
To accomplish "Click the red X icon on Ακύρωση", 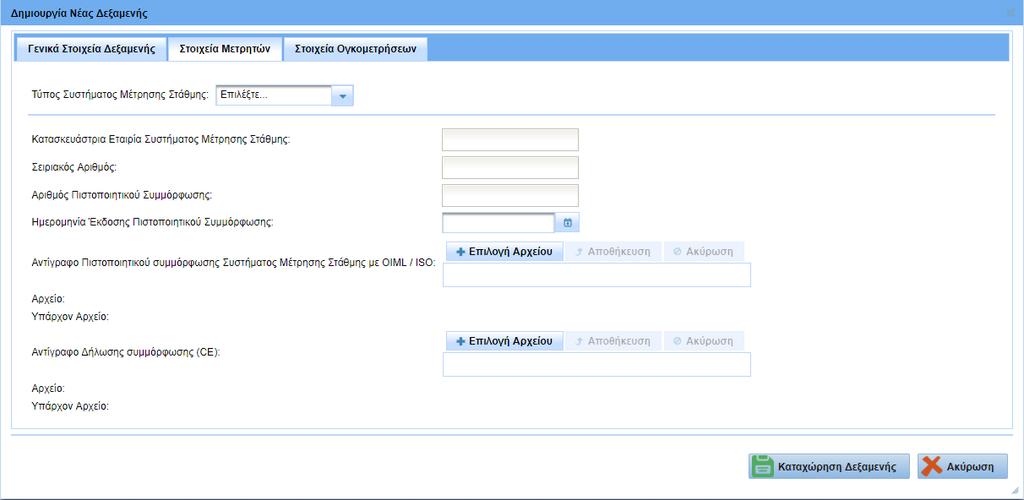I will pyautogui.click(x=931, y=467).
